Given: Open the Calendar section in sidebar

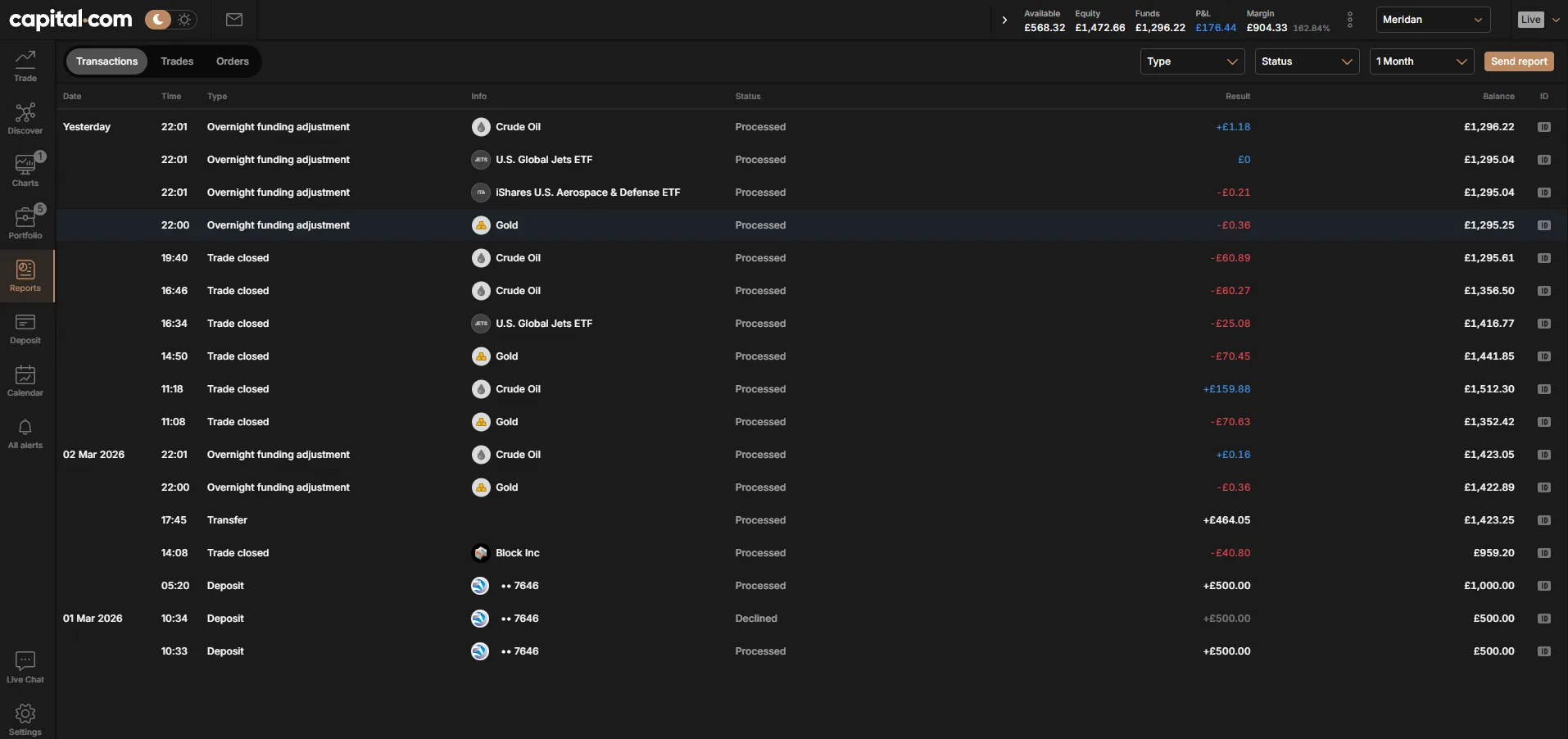Looking at the screenshot, I should [x=25, y=381].
